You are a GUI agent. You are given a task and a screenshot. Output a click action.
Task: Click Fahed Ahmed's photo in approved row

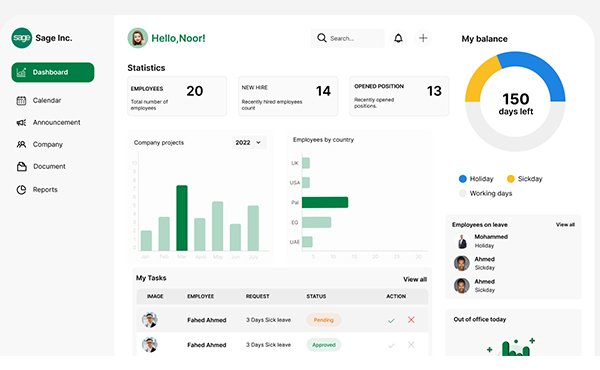tap(150, 345)
